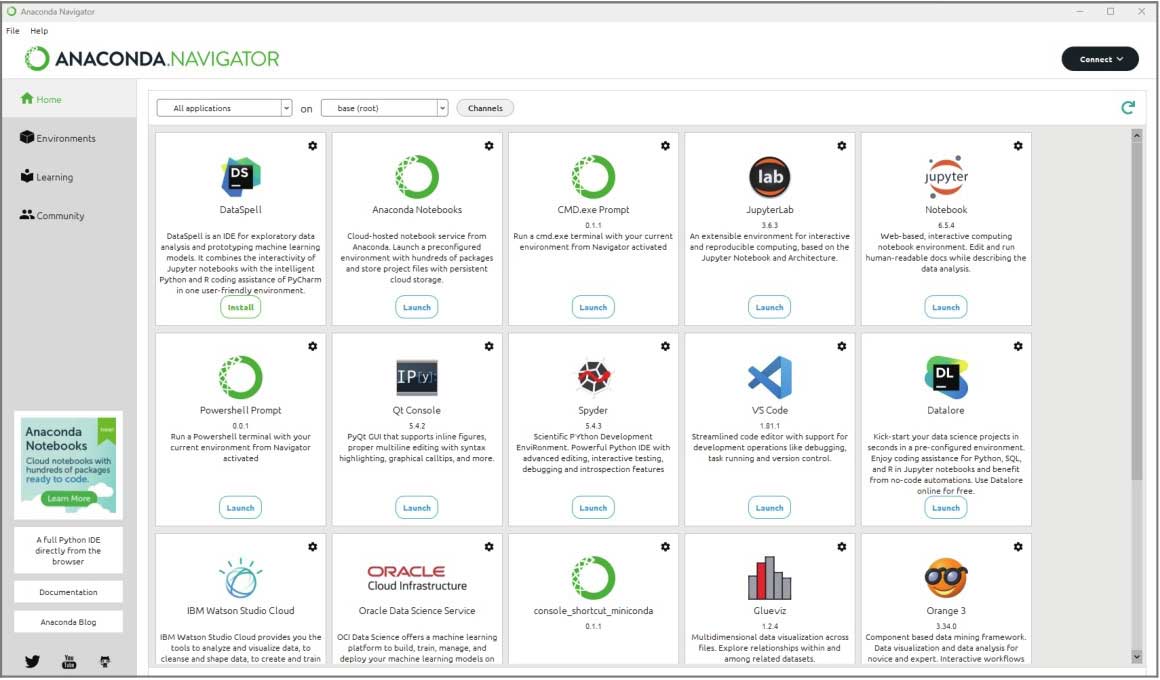Screen dimensions: 1160x680
Task: Launch Qt Console
Action: [x=417, y=508]
